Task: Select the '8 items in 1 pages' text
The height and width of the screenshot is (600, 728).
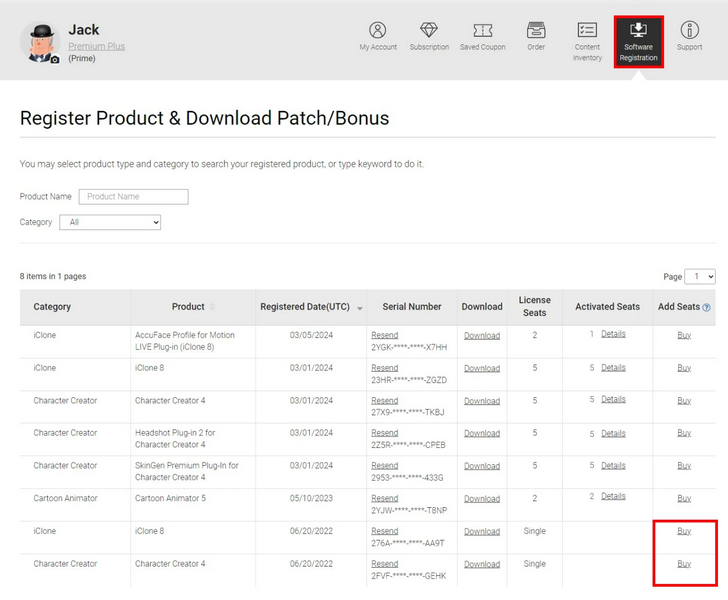Action: click(x=53, y=276)
